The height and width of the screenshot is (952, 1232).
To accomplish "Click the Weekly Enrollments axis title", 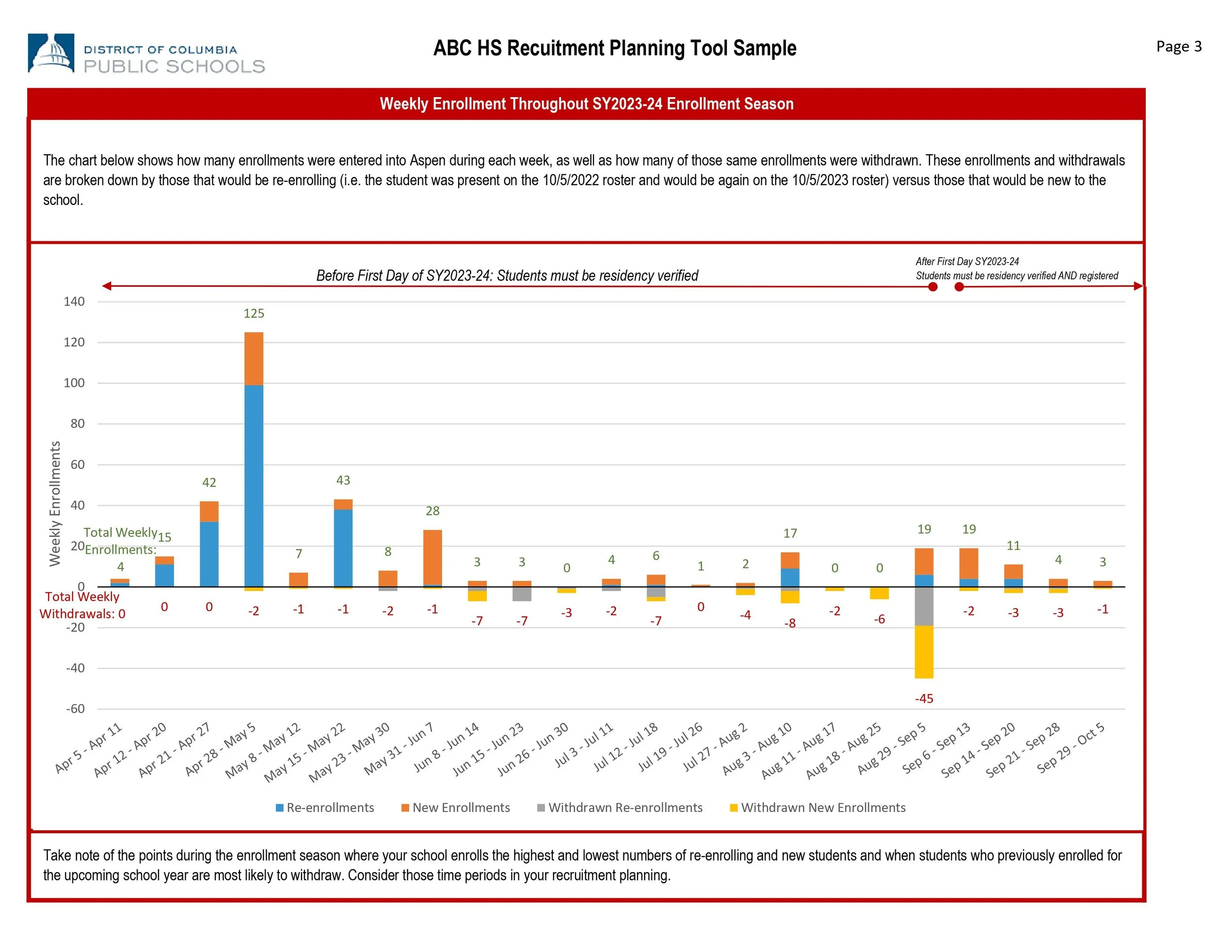I will pyautogui.click(x=55, y=503).
